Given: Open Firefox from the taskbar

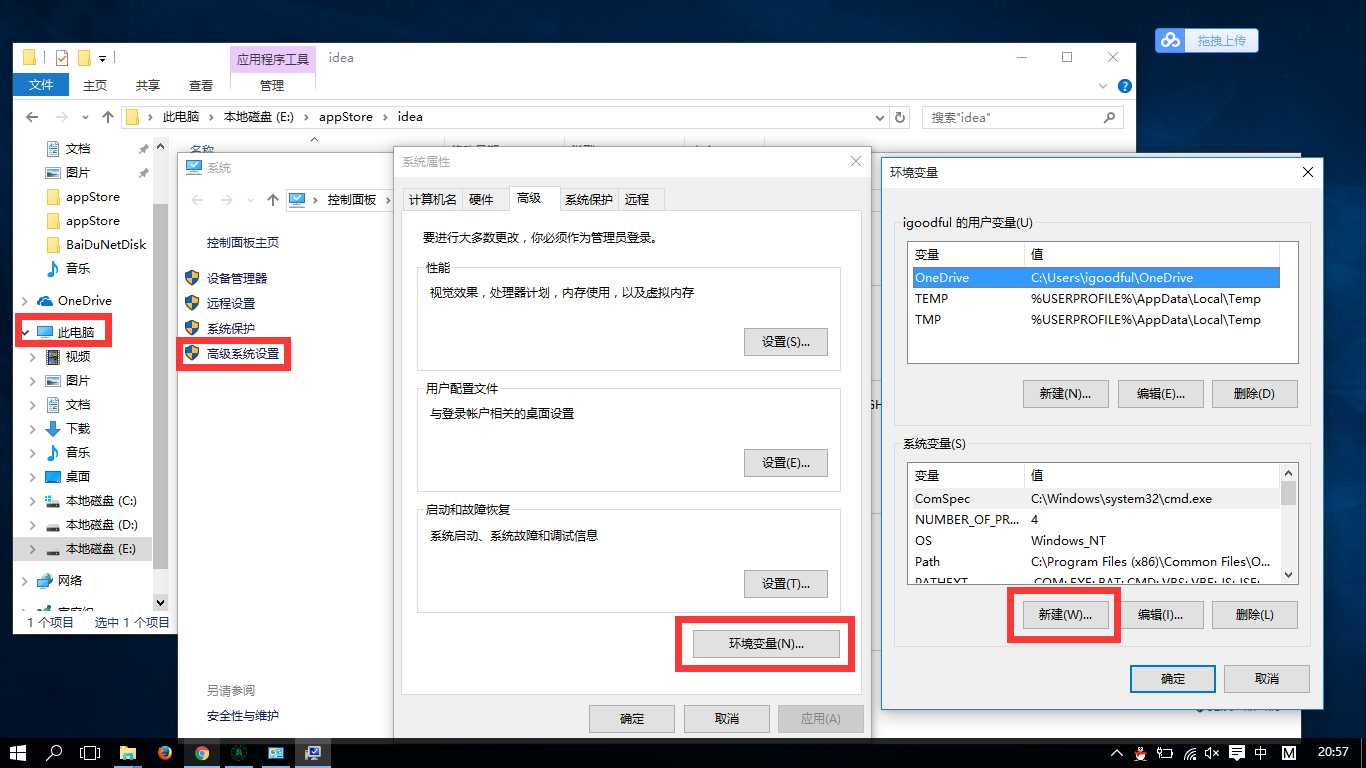Looking at the screenshot, I should coord(165,752).
